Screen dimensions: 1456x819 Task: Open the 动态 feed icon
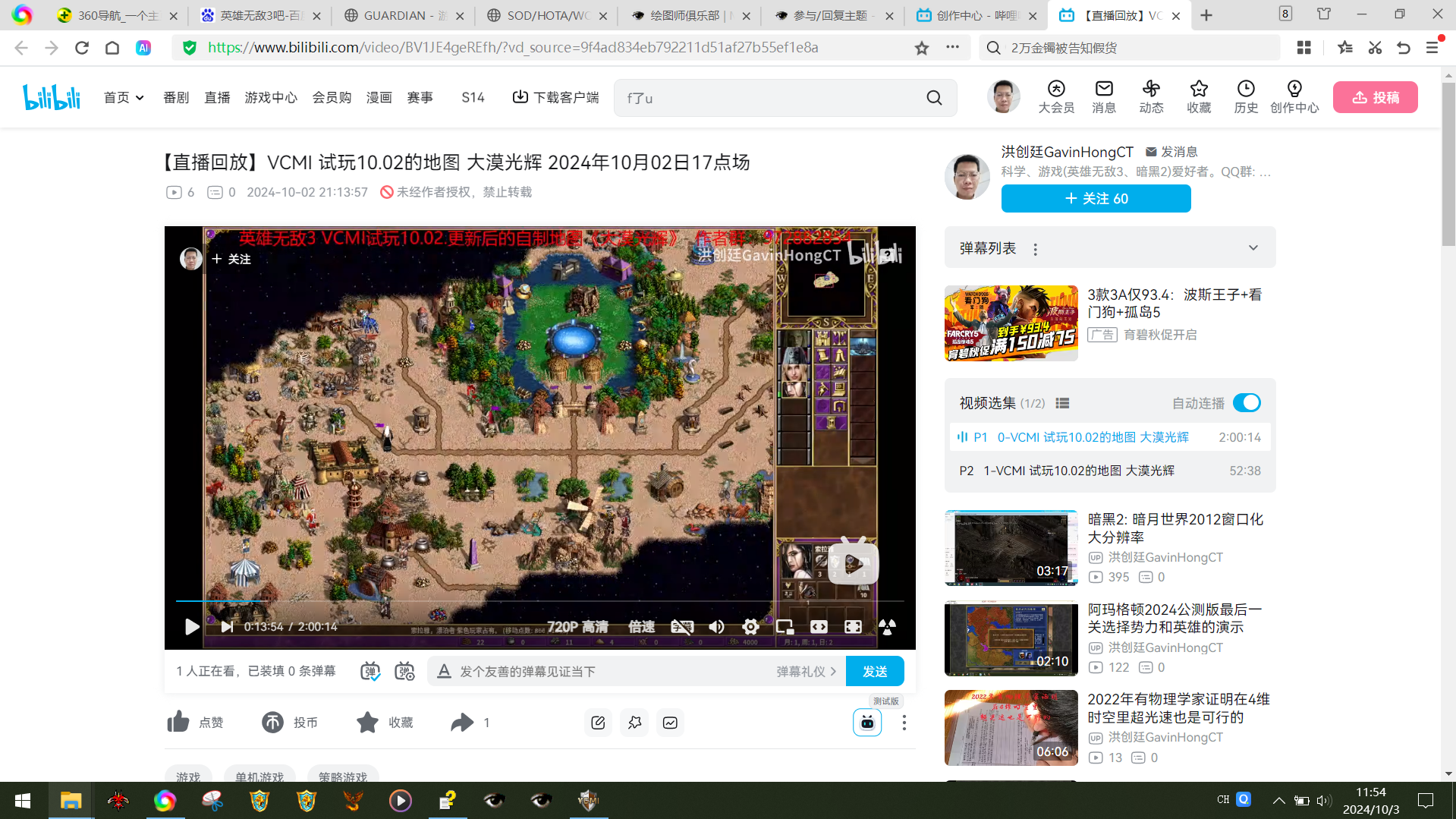(1151, 97)
